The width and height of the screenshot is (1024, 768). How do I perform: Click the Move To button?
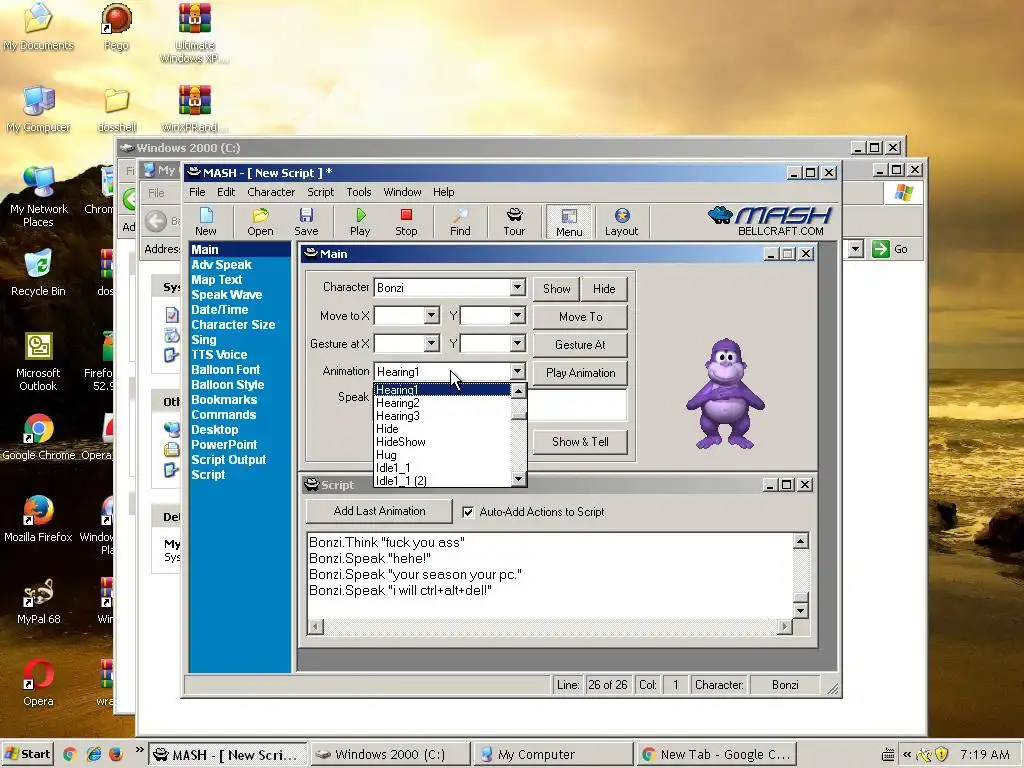click(x=580, y=317)
